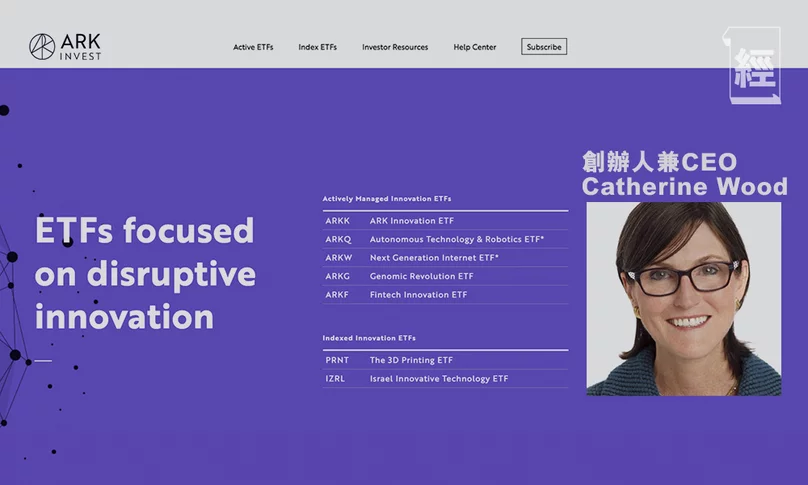Click the Catherine Wood portrait photo
808x485 pixels.
(x=684, y=299)
